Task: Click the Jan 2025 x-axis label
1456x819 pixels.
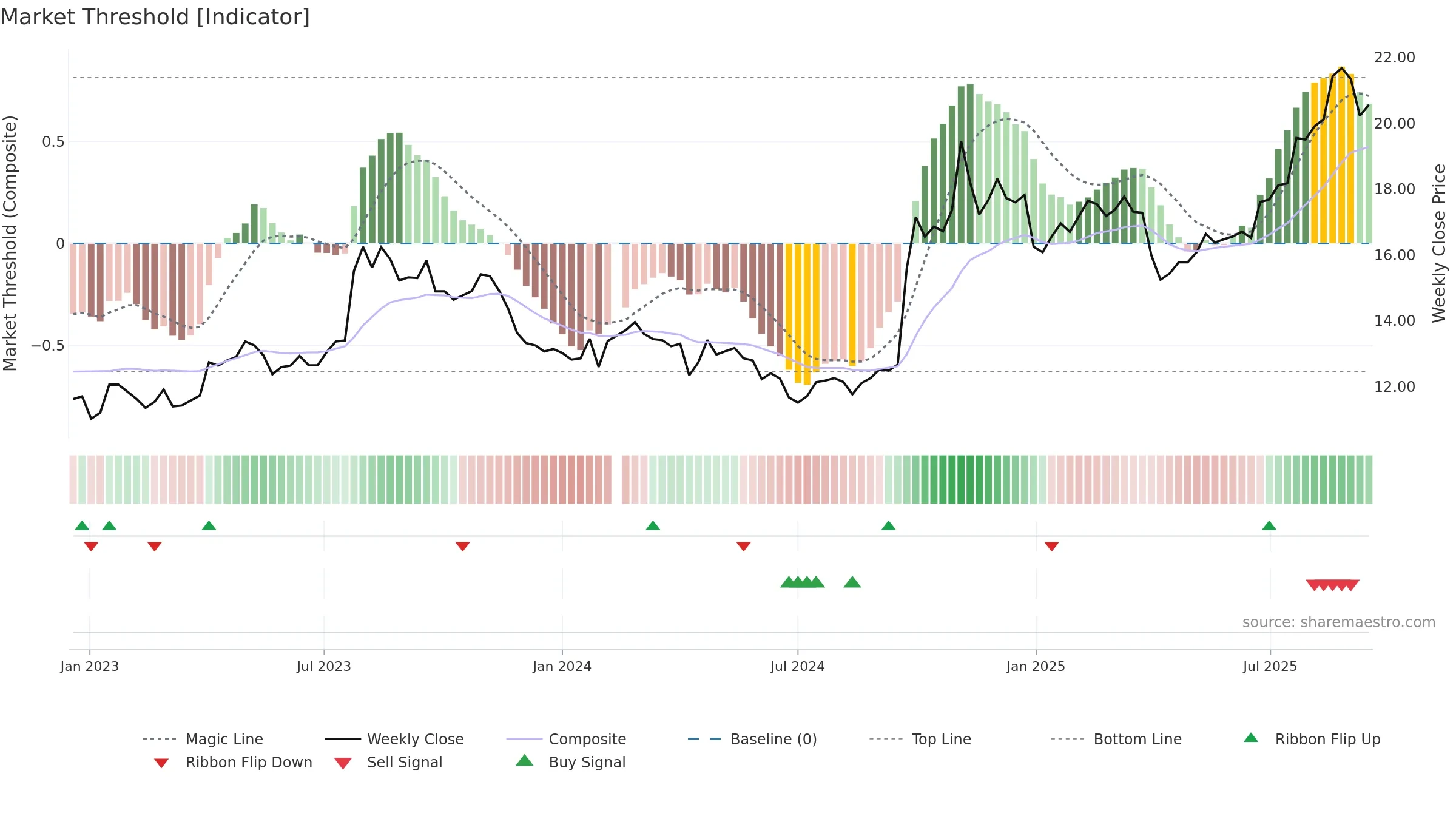Action: (x=1036, y=667)
